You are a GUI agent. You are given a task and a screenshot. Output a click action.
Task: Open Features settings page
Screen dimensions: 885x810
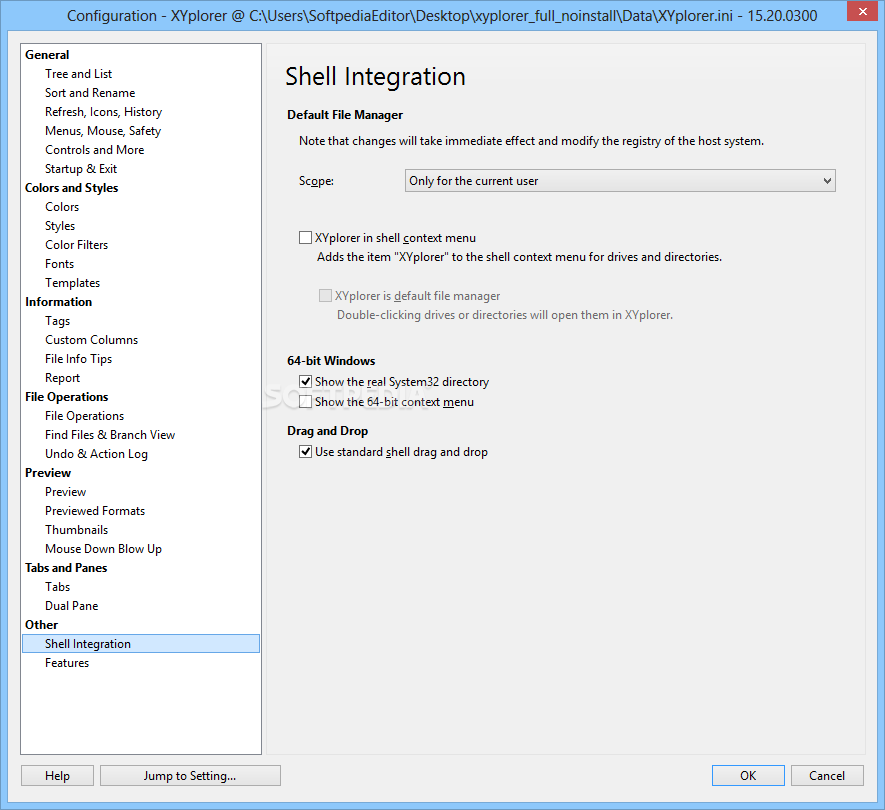click(67, 663)
